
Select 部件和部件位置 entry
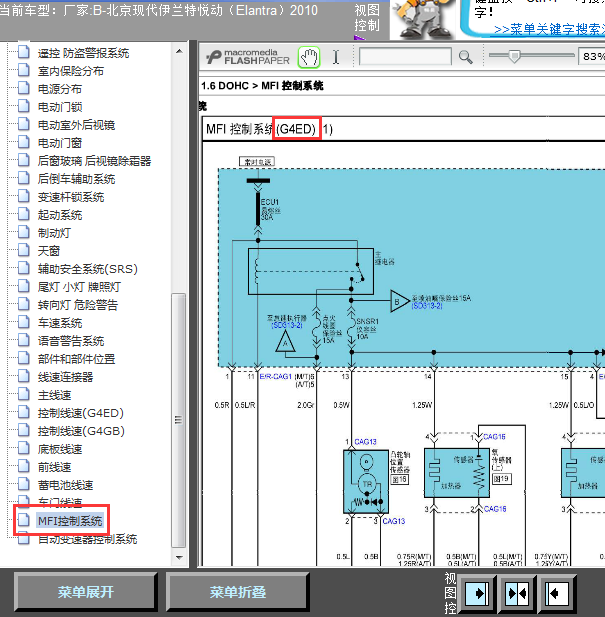(x=76, y=359)
